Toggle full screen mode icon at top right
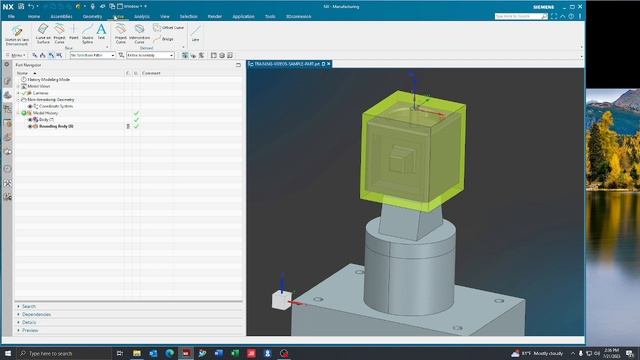The height and width of the screenshot is (360, 640). (x=554, y=16)
